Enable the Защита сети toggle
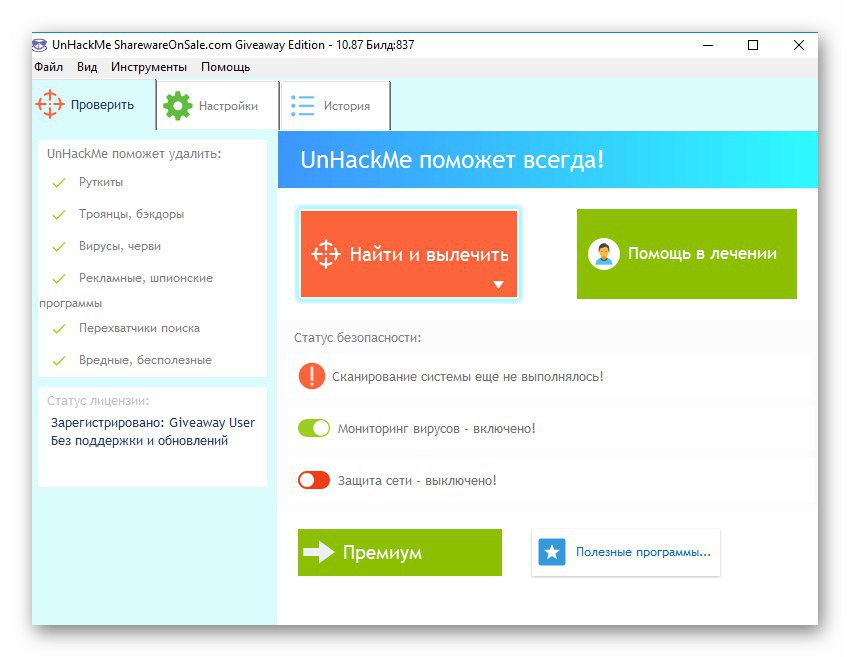 point(313,480)
